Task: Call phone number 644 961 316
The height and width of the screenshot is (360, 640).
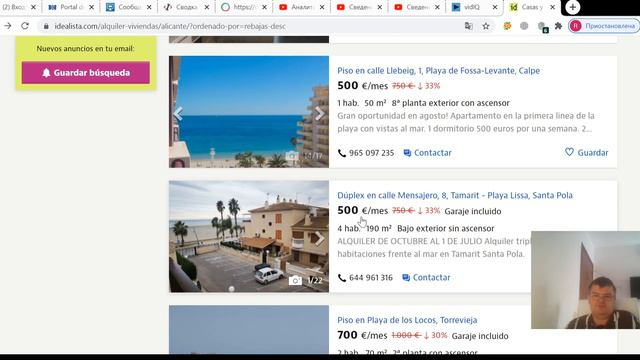Action: click(371, 278)
